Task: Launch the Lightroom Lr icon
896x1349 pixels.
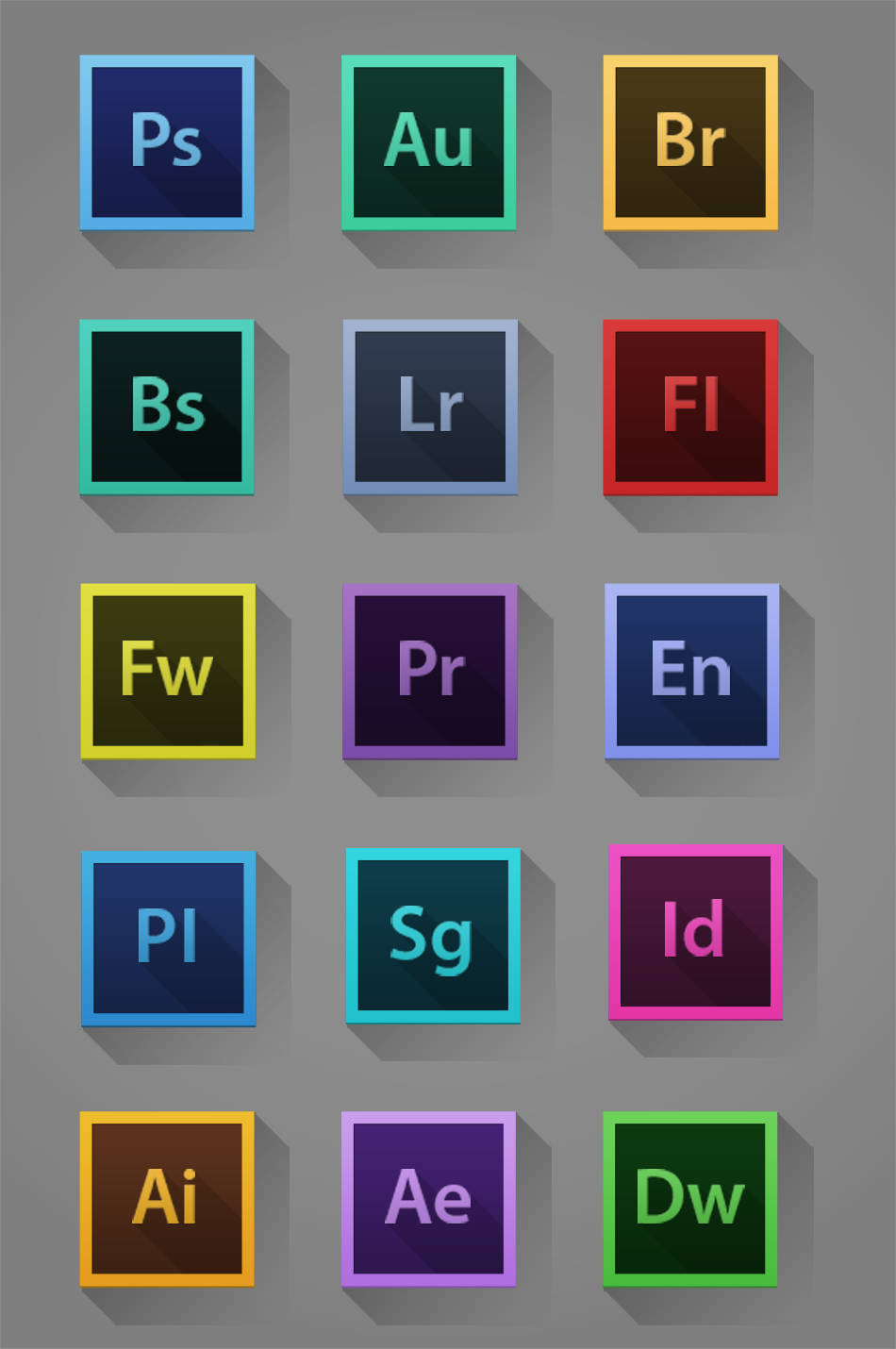Action: click(x=430, y=407)
